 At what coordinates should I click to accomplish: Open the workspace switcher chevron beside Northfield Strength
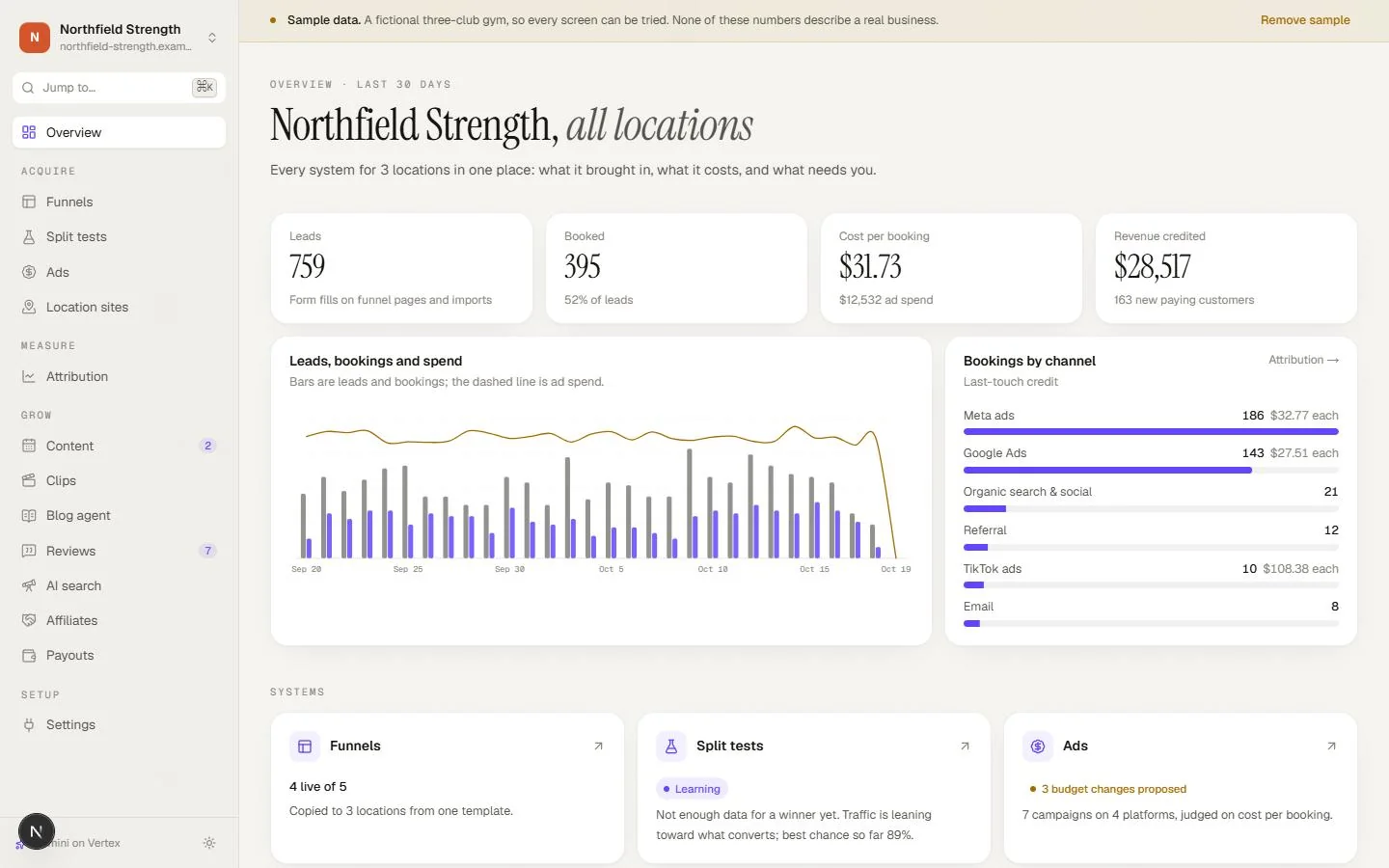[x=212, y=38]
